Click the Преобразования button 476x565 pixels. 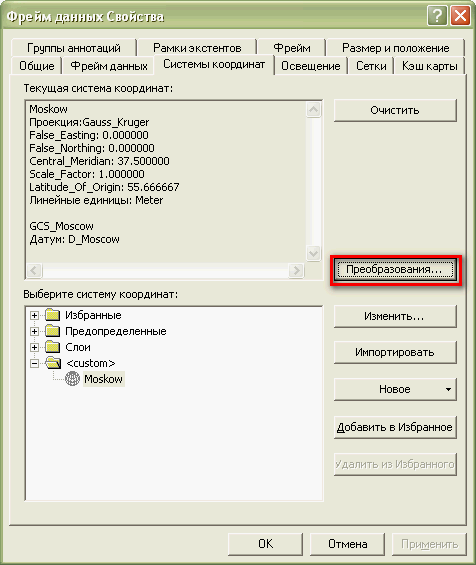pos(395,270)
